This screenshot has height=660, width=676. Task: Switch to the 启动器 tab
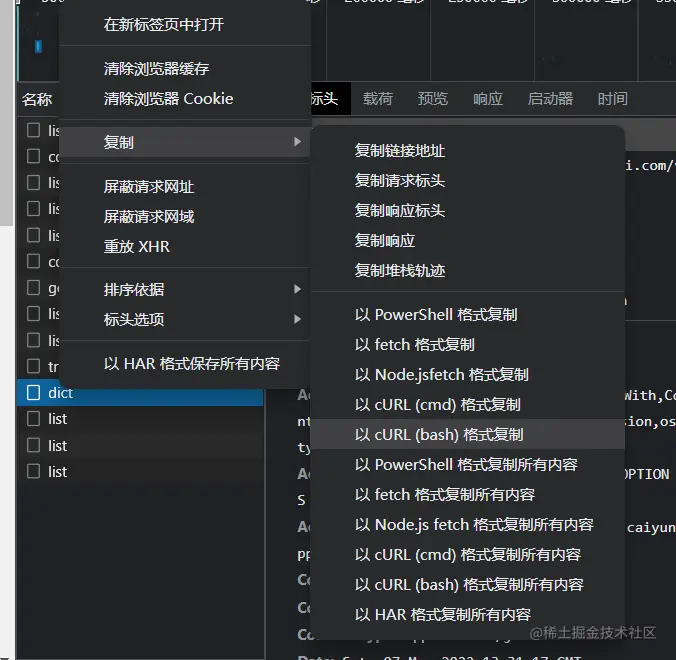pos(550,99)
